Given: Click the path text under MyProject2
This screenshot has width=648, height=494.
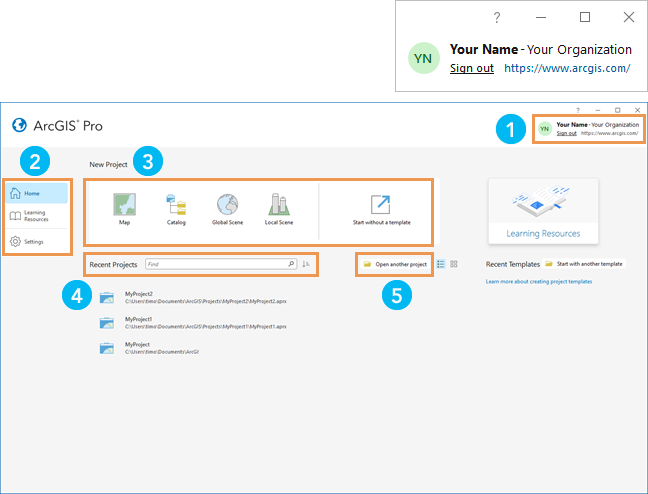Looking at the screenshot, I should [206, 301].
